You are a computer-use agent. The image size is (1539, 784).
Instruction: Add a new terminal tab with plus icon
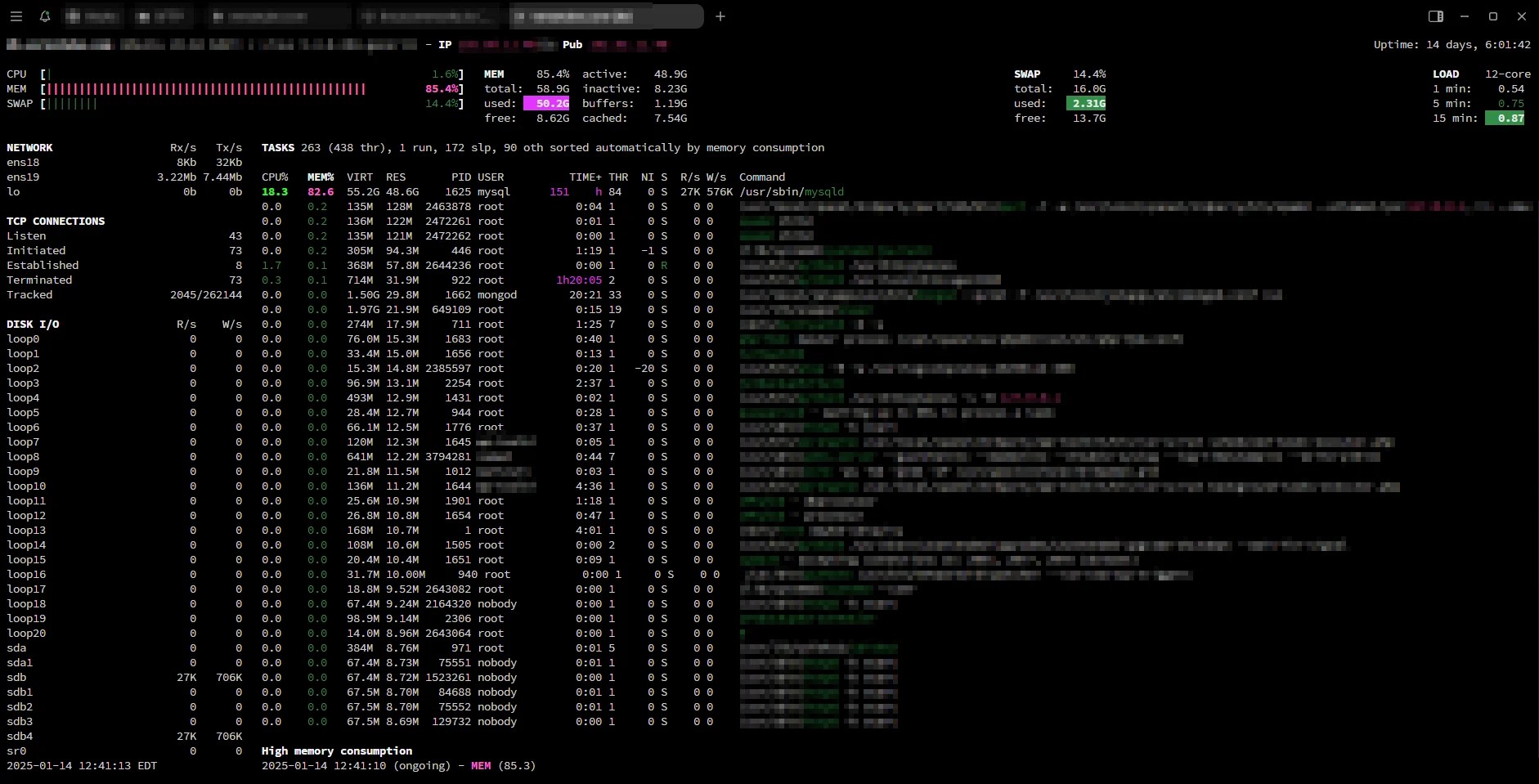coord(720,16)
